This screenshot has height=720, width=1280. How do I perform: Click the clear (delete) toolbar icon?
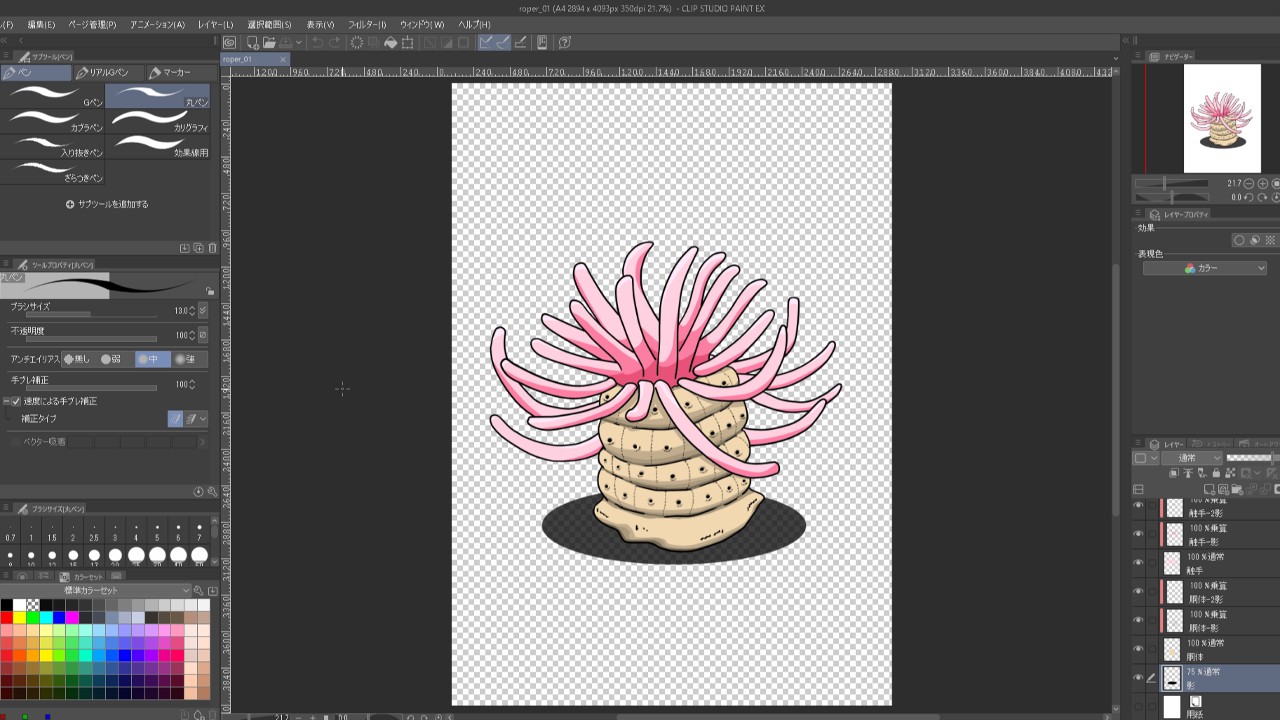click(x=357, y=43)
